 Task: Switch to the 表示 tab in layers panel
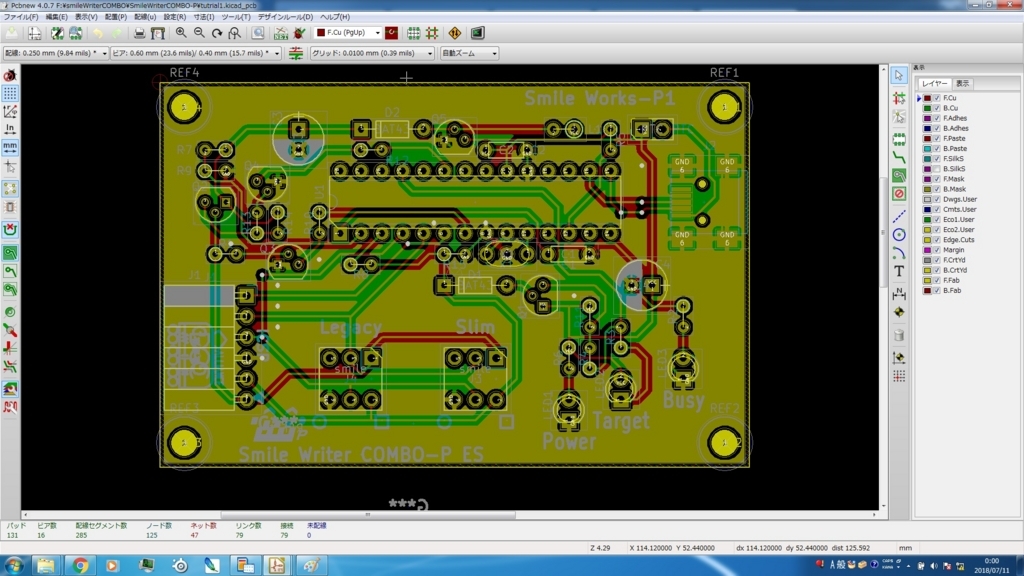click(x=963, y=84)
